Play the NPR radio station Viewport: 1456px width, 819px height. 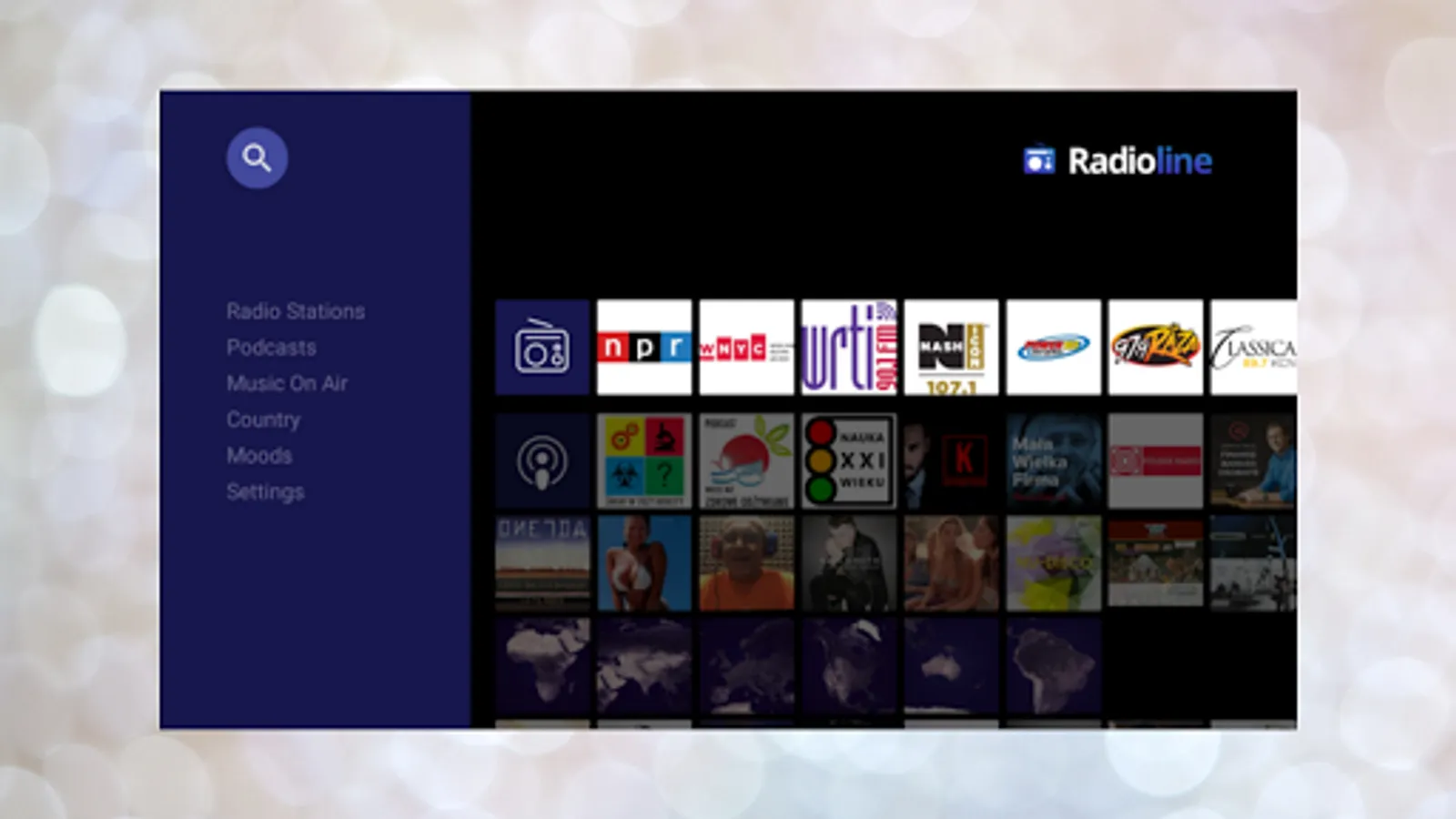click(644, 348)
